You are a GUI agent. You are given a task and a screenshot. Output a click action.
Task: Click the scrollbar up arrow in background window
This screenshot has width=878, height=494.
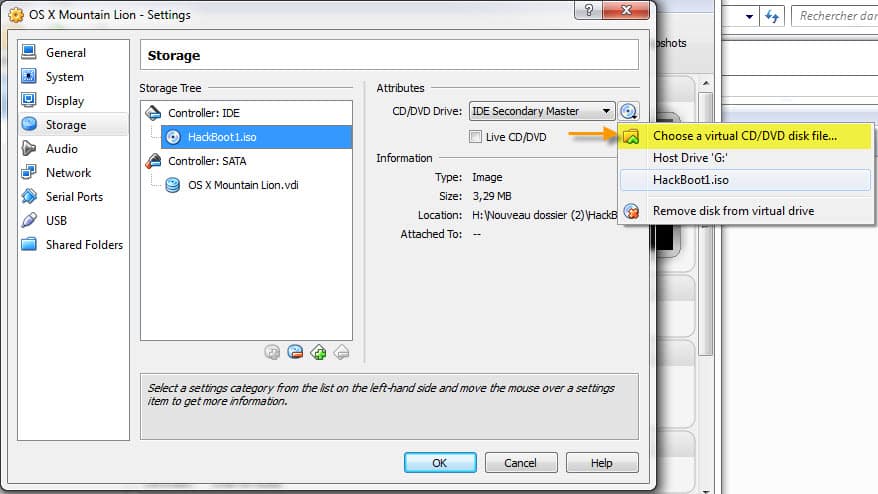point(706,83)
